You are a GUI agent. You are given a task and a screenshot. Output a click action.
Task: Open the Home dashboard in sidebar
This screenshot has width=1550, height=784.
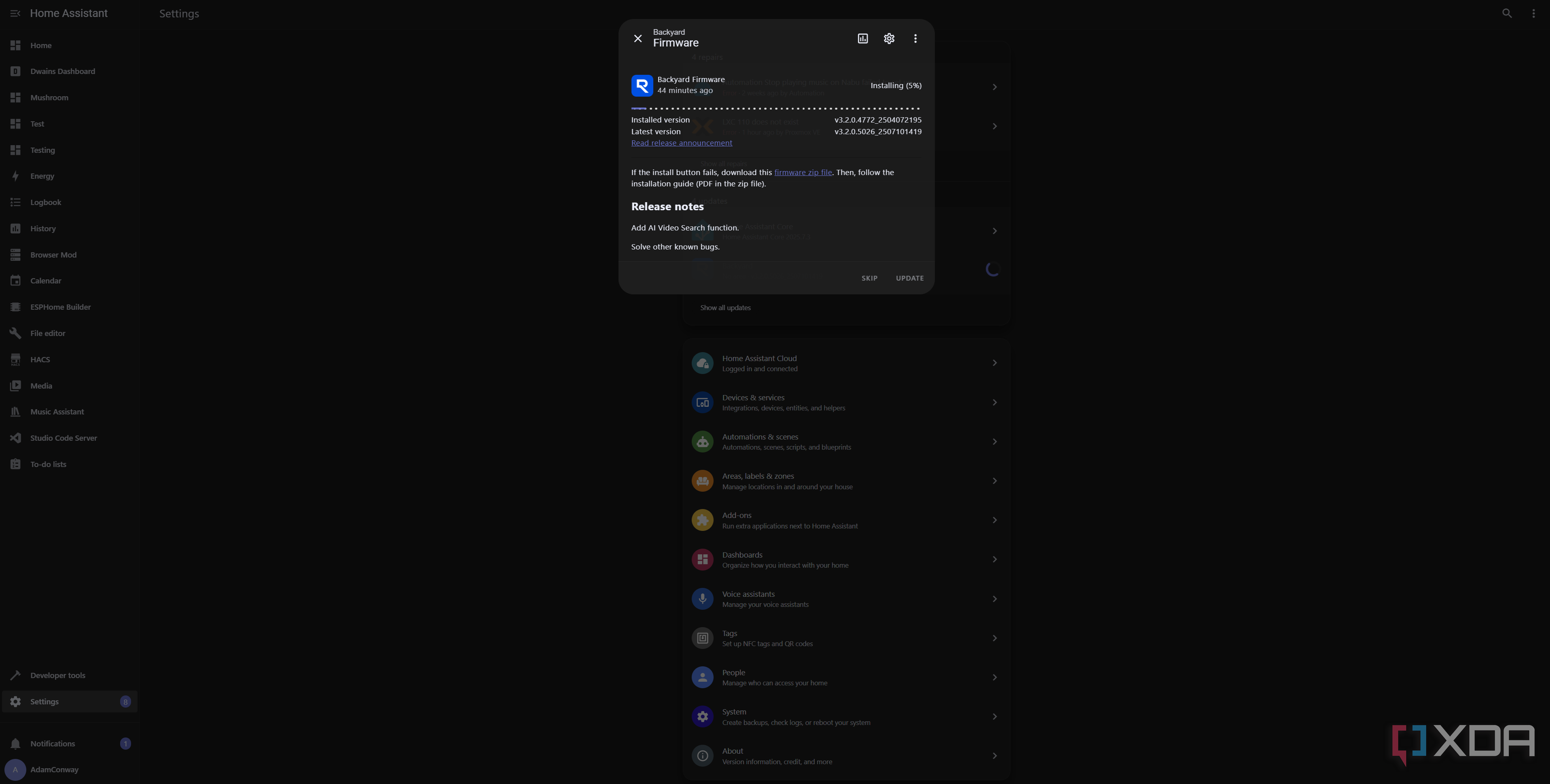click(70, 45)
